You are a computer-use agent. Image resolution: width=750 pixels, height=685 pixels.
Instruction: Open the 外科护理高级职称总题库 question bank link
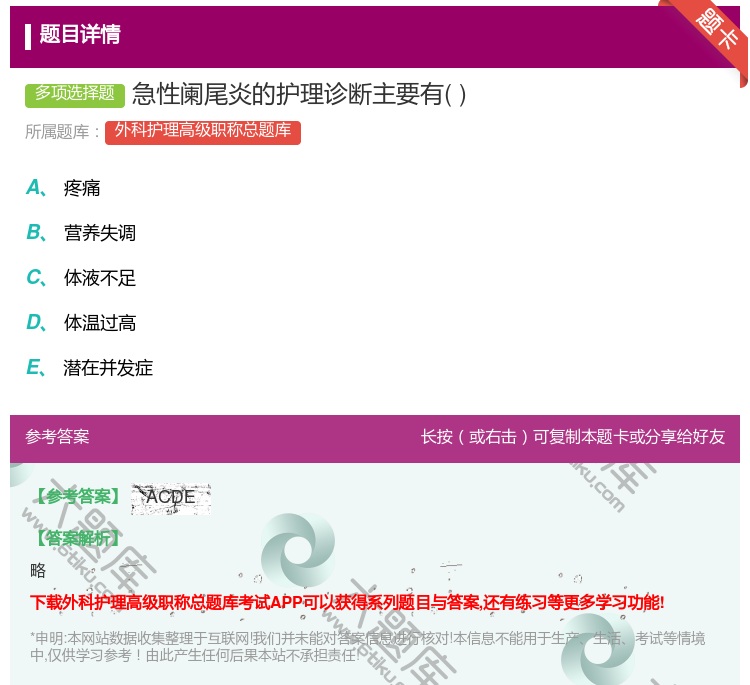click(202, 131)
